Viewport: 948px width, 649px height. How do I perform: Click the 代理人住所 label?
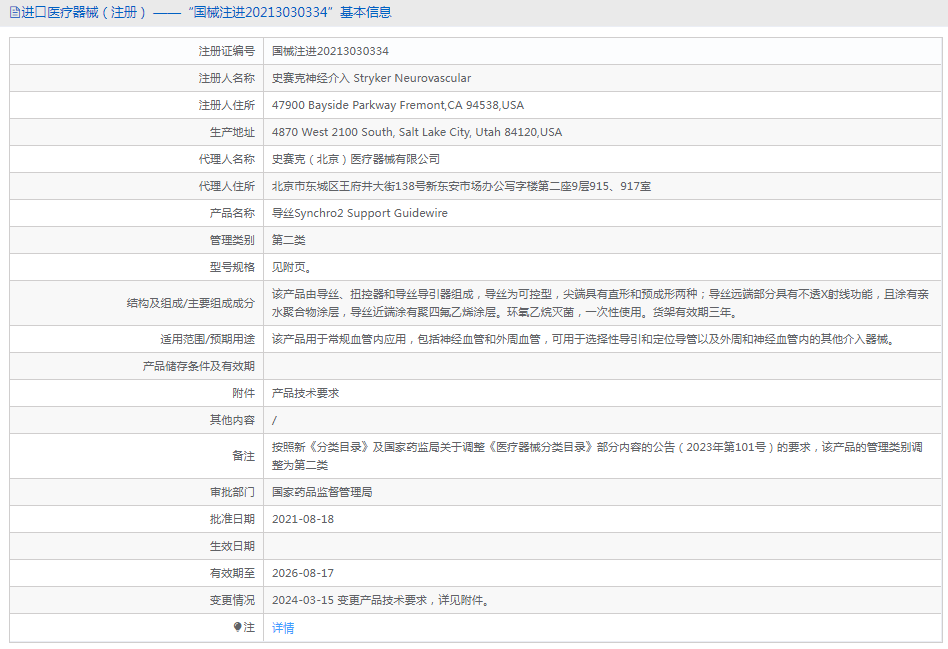tap(227, 186)
